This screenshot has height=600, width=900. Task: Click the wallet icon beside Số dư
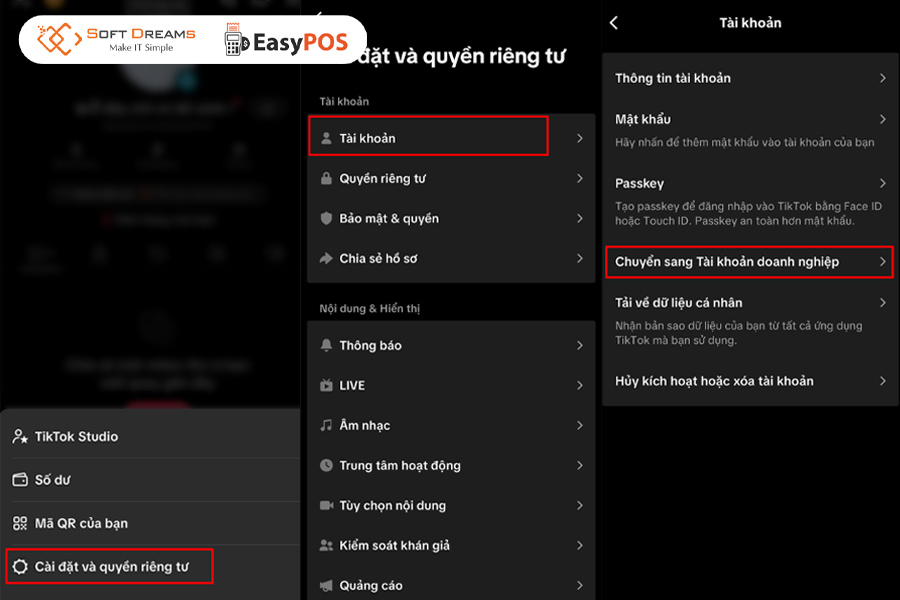tap(19, 480)
